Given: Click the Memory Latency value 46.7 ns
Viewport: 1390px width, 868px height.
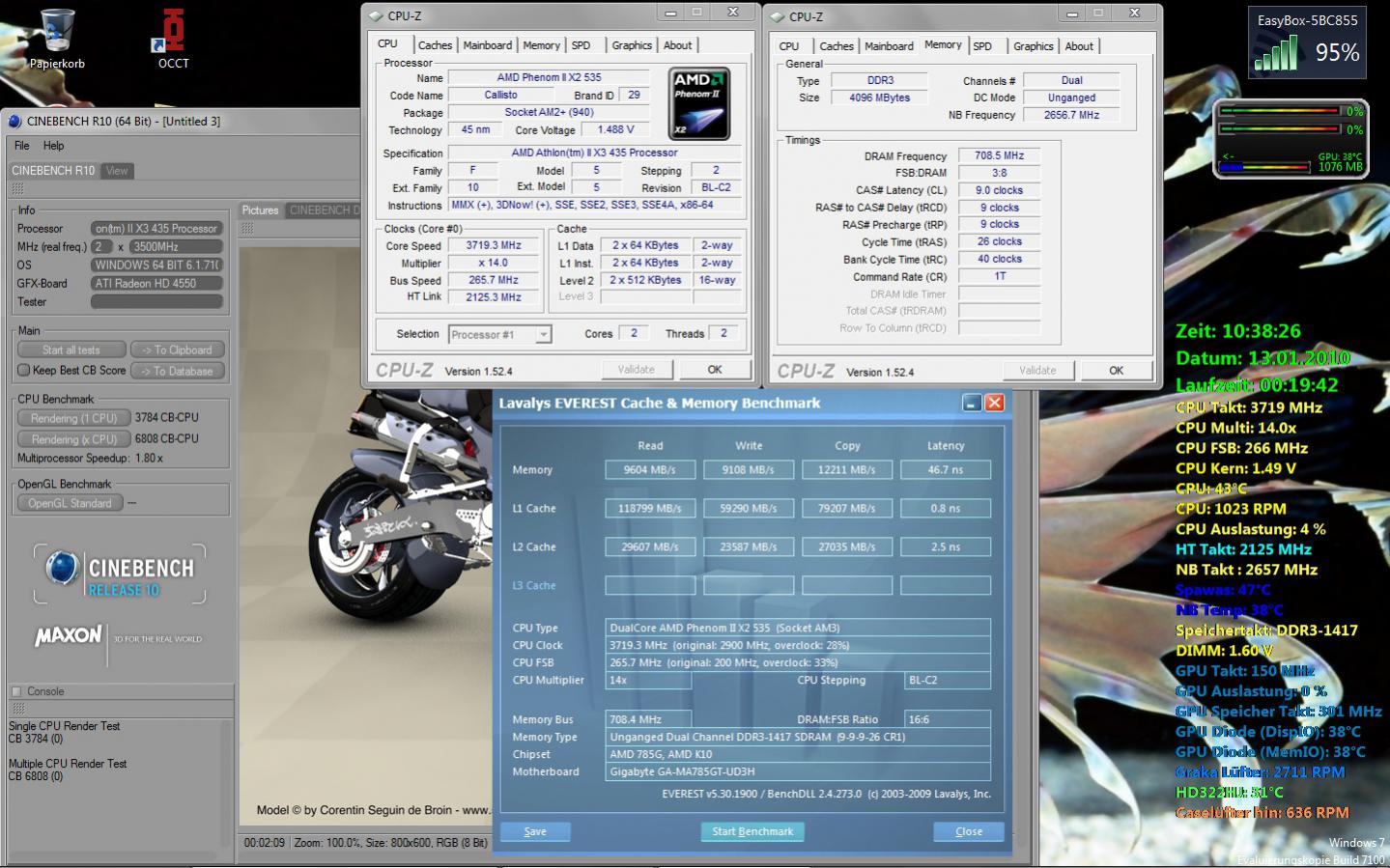Looking at the screenshot, I should [946, 469].
